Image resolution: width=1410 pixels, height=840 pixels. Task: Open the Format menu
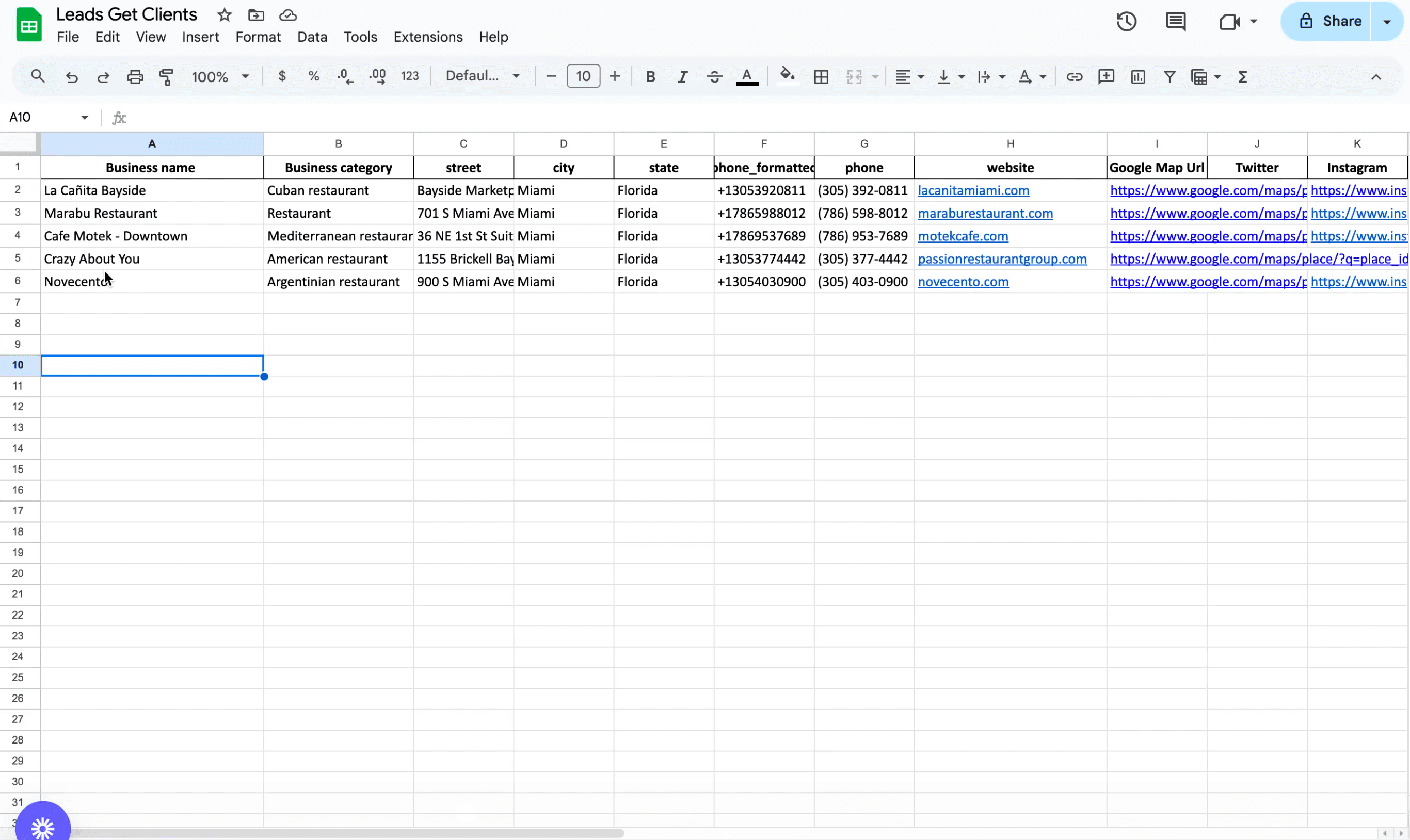tap(258, 36)
